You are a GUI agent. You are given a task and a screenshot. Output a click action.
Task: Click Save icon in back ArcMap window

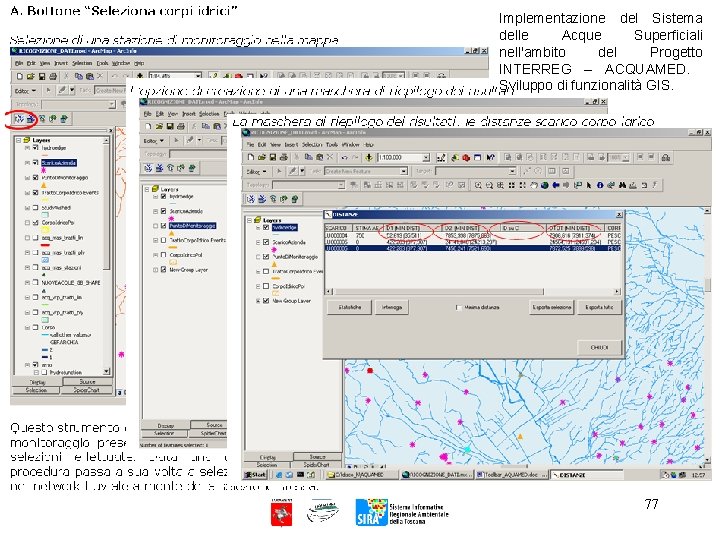(41, 76)
